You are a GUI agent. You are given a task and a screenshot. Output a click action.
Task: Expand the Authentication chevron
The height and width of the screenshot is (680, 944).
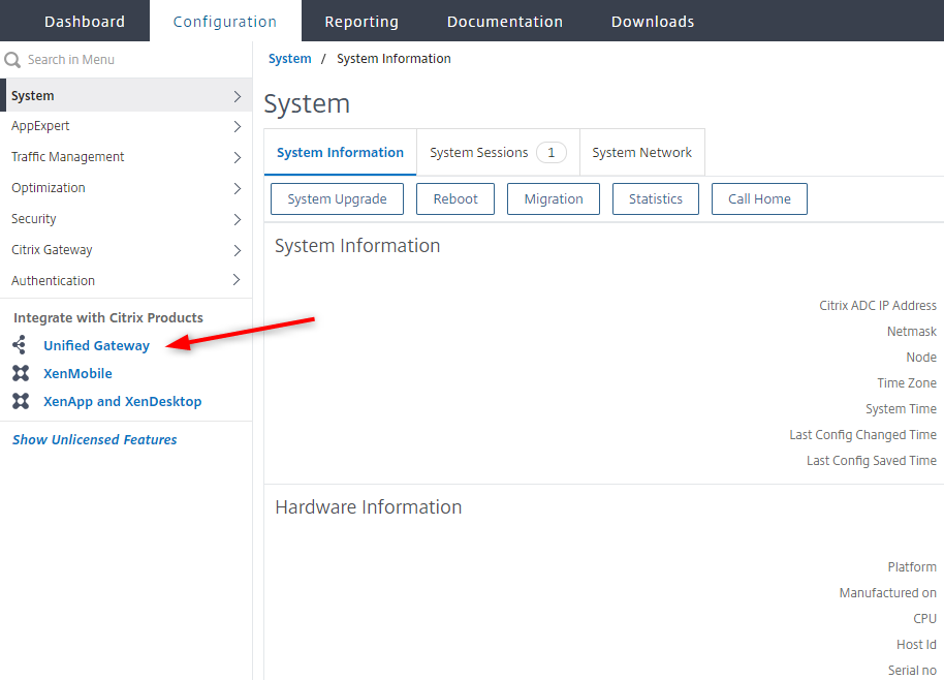(237, 279)
